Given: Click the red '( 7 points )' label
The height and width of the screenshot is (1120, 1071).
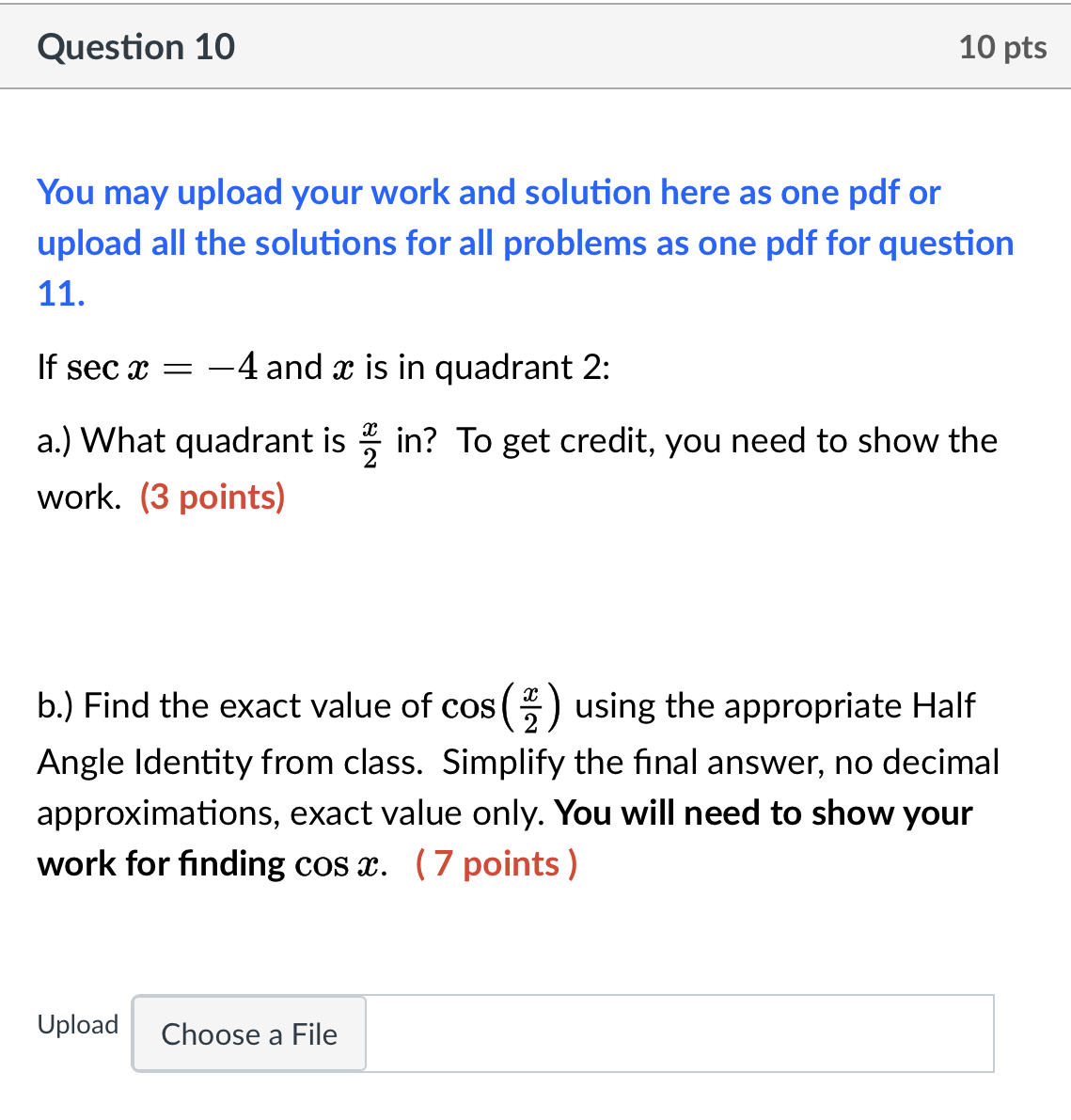Looking at the screenshot, I should [x=496, y=863].
